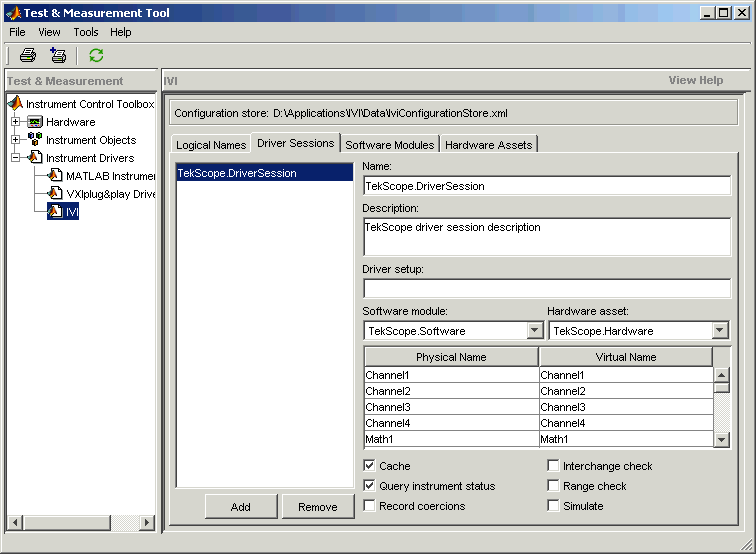Click the print preview toolbar icon
The width and height of the screenshot is (756, 554).
[x=58, y=56]
